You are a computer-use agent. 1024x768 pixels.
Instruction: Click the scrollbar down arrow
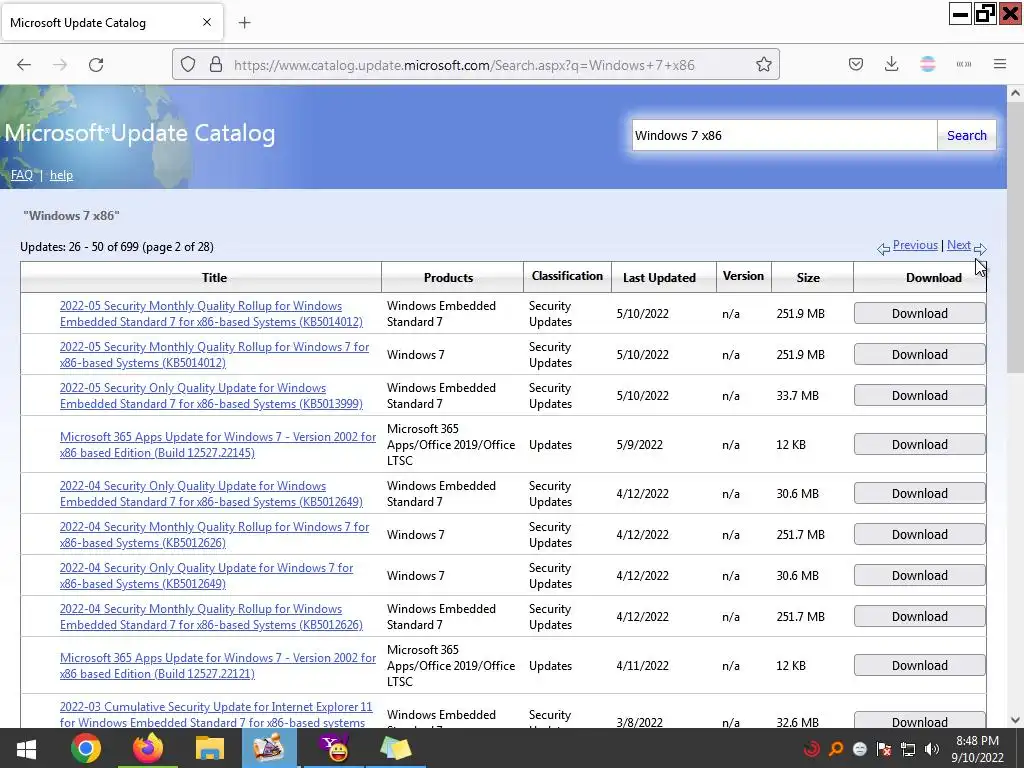tap(1015, 720)
